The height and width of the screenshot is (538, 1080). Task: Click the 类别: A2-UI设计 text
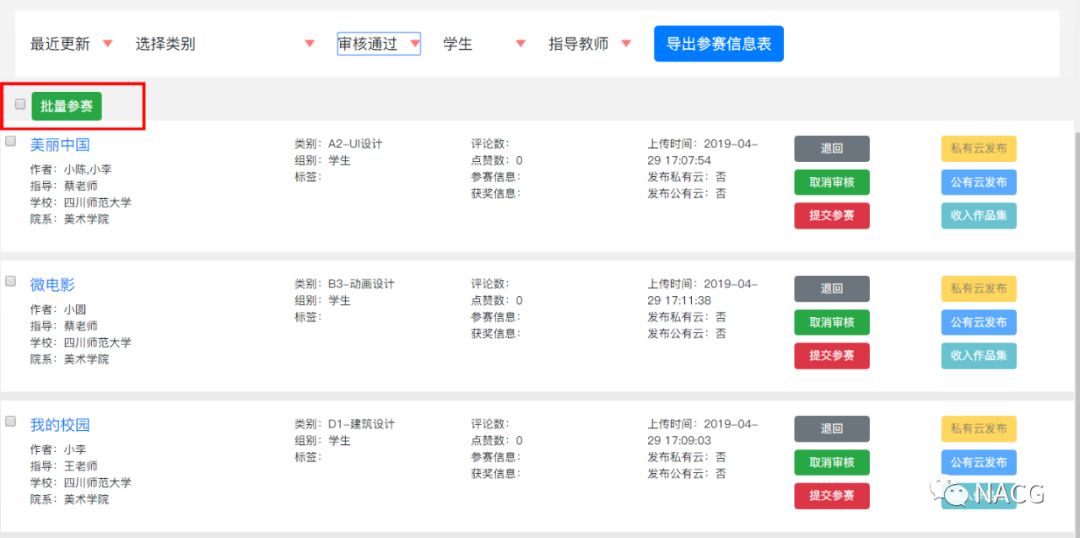(x=338, y=144)
